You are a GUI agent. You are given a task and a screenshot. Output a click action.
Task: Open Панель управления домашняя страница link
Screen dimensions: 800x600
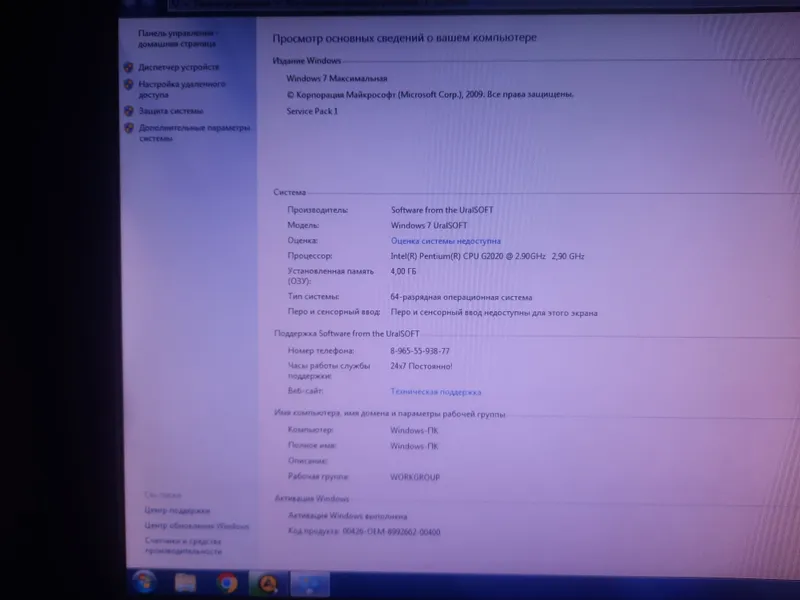click(177, 38)
